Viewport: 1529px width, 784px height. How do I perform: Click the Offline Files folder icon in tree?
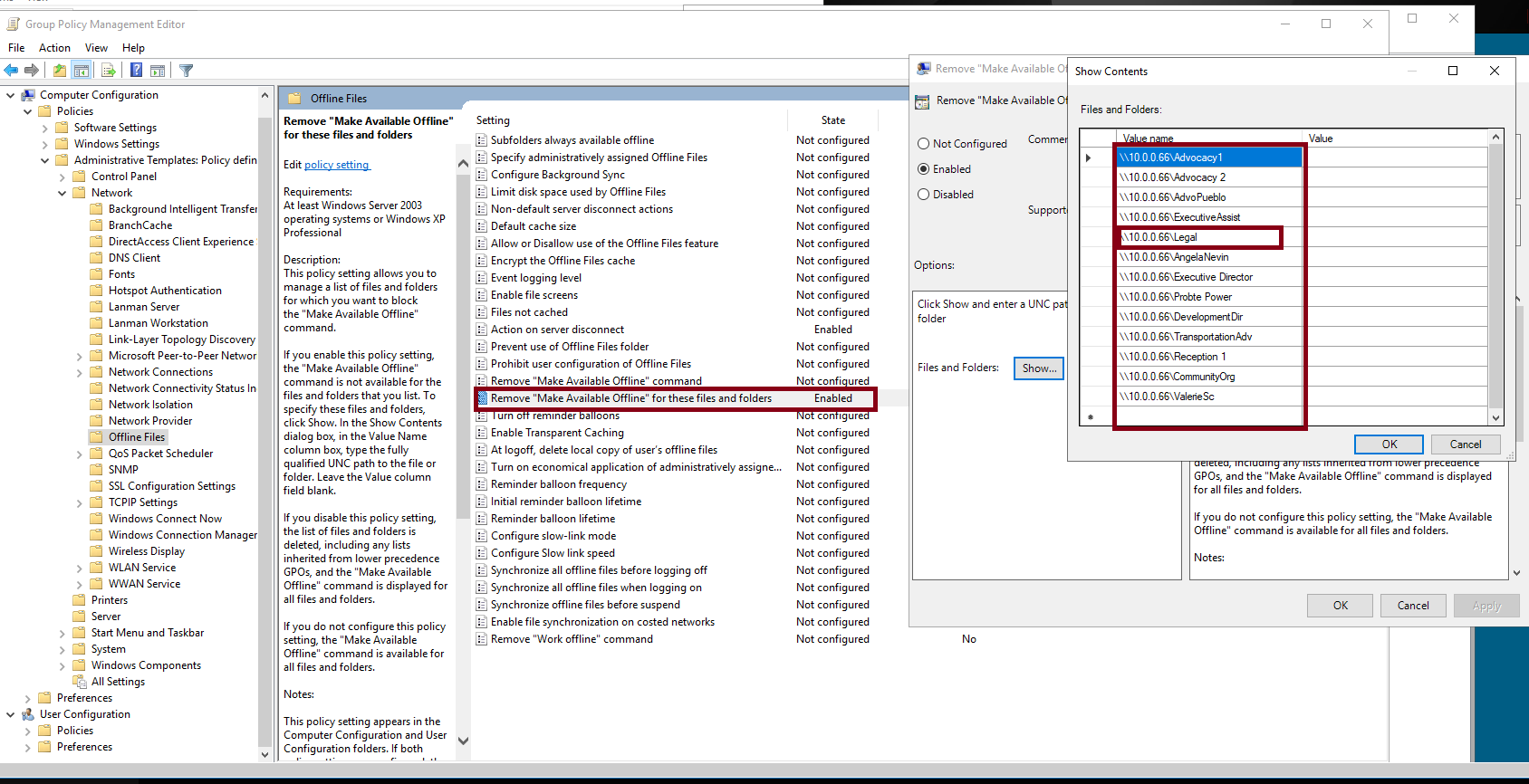[97, 437]
